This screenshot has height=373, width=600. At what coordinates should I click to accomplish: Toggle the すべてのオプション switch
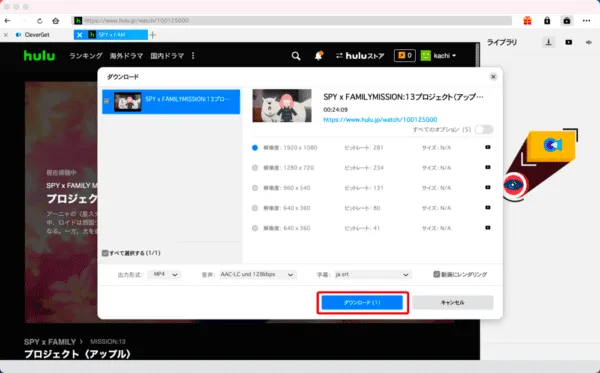point(484,129)
